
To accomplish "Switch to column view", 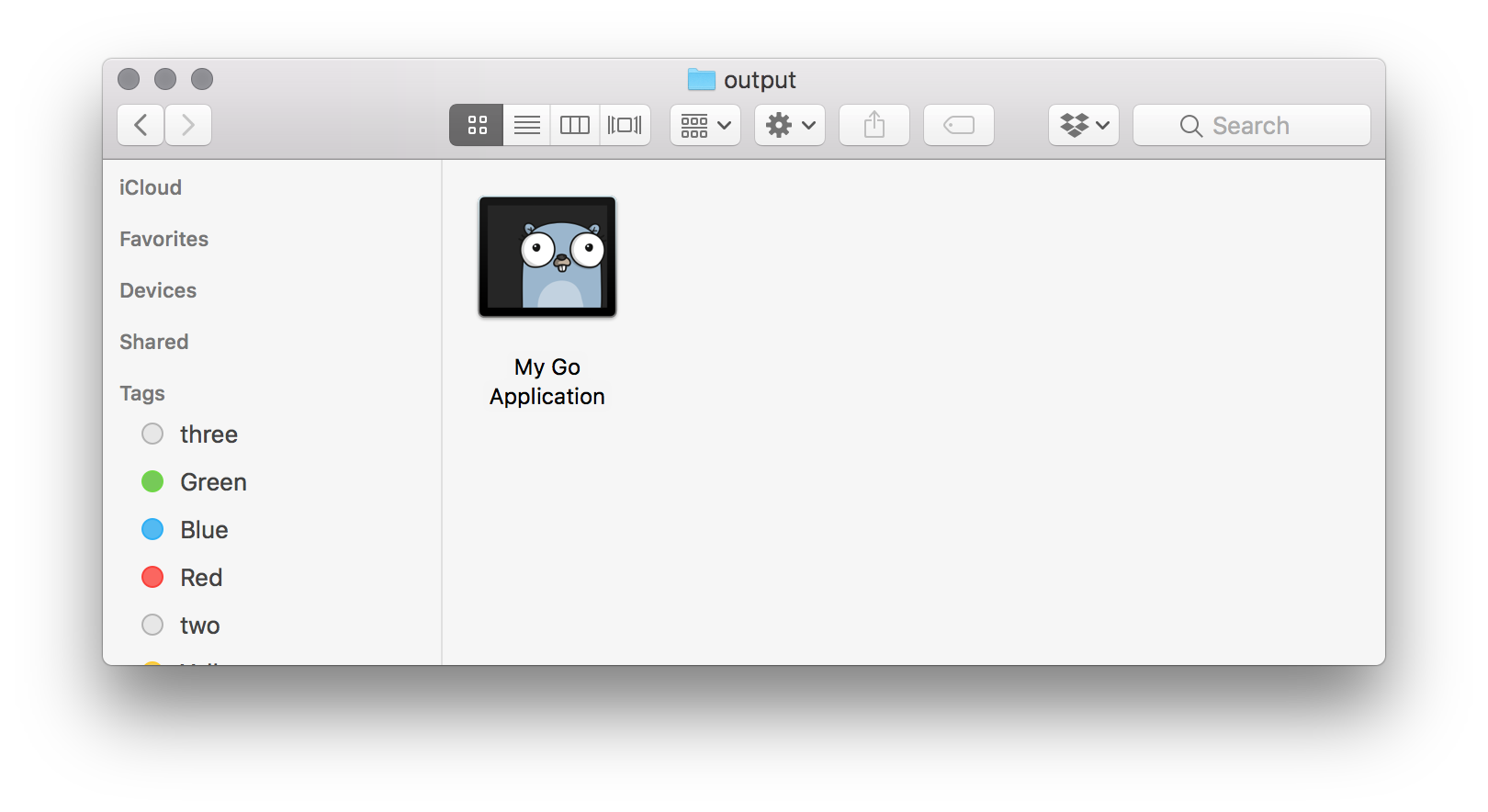I will coord(575,125).
